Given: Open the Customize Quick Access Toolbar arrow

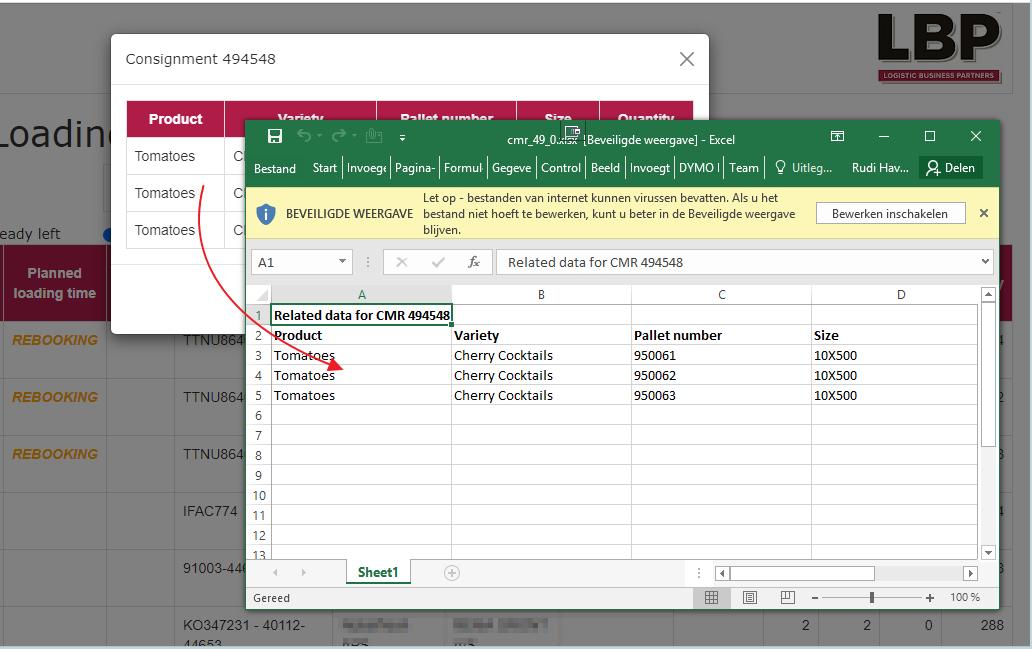Looking at the screenshot, I should [x=402, y=138].
